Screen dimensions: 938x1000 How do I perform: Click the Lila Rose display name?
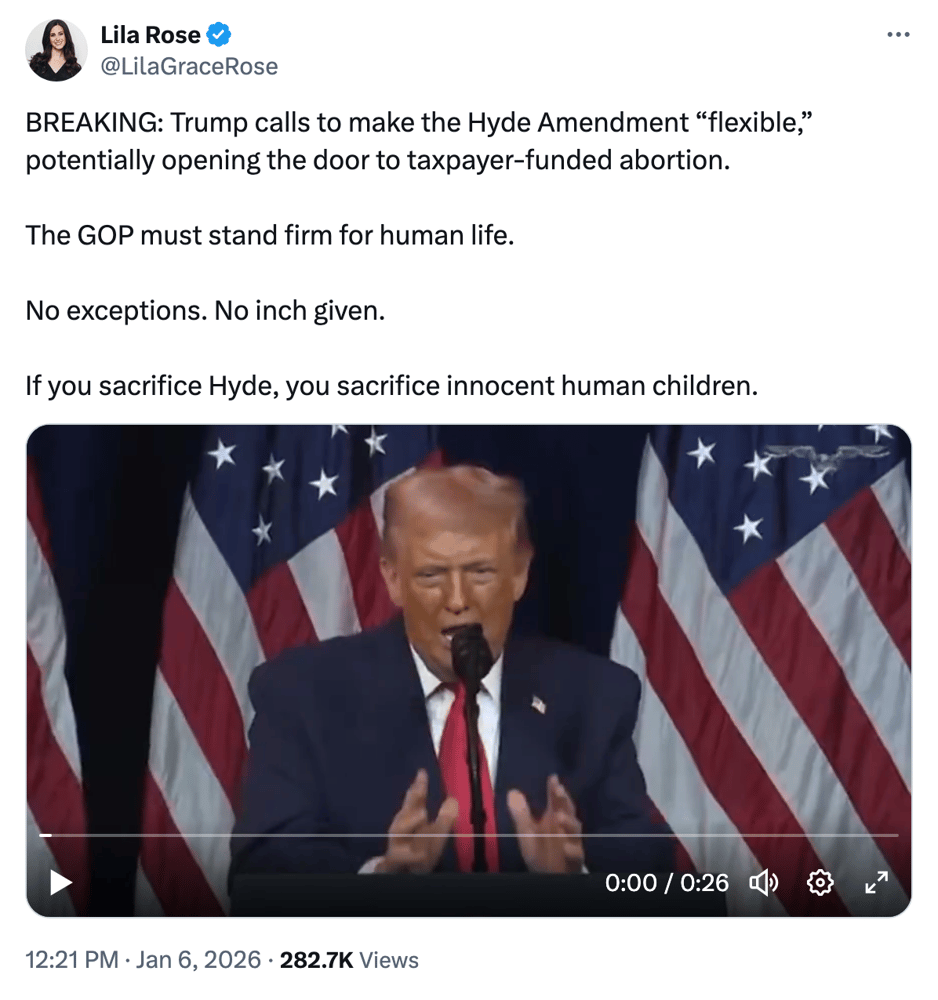[150, 36]
